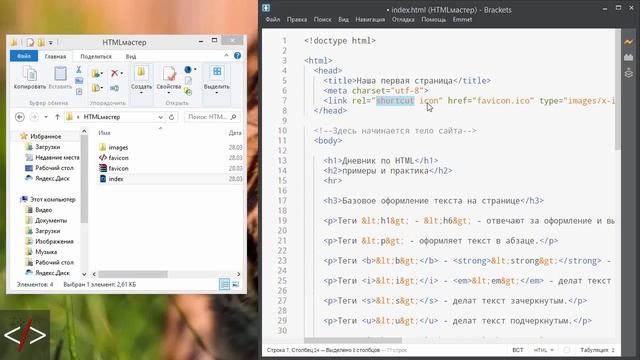This screenshot has height=360, width=640.
Task: Open the Customize Quick Access Toolbar dropdown
Action: pos(51,42)
